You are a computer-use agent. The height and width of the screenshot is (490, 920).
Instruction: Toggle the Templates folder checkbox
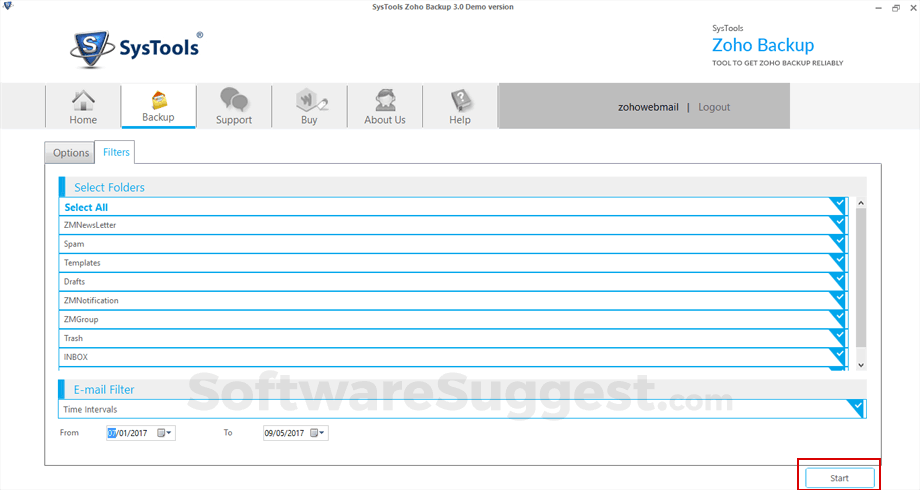pos(838,261)
